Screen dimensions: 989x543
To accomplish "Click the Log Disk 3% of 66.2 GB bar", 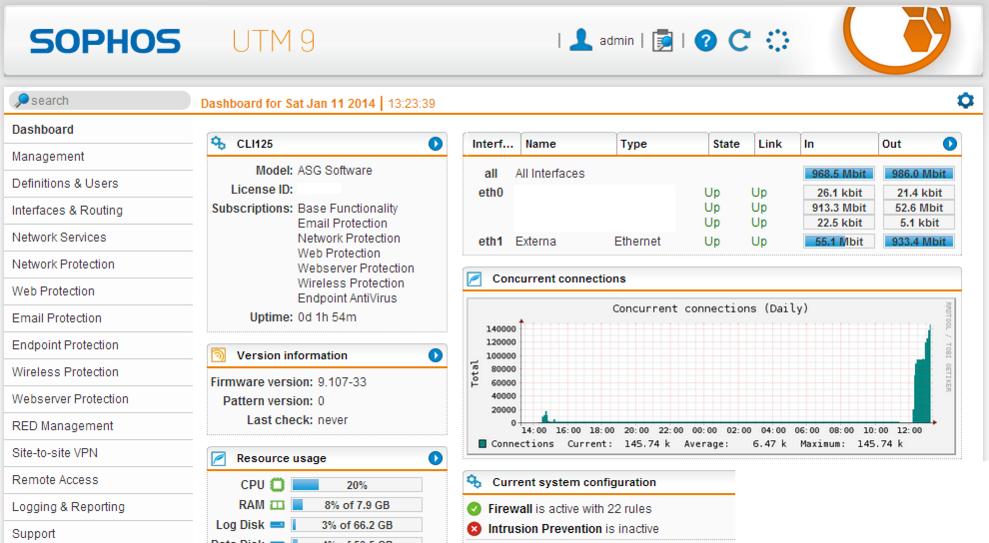I will click(356, 525).
